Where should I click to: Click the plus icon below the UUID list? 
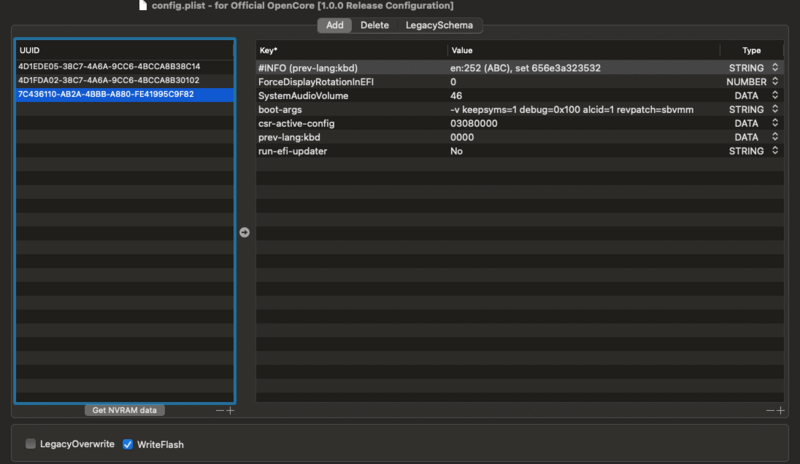pyautogui.click(x=230, y=410)
